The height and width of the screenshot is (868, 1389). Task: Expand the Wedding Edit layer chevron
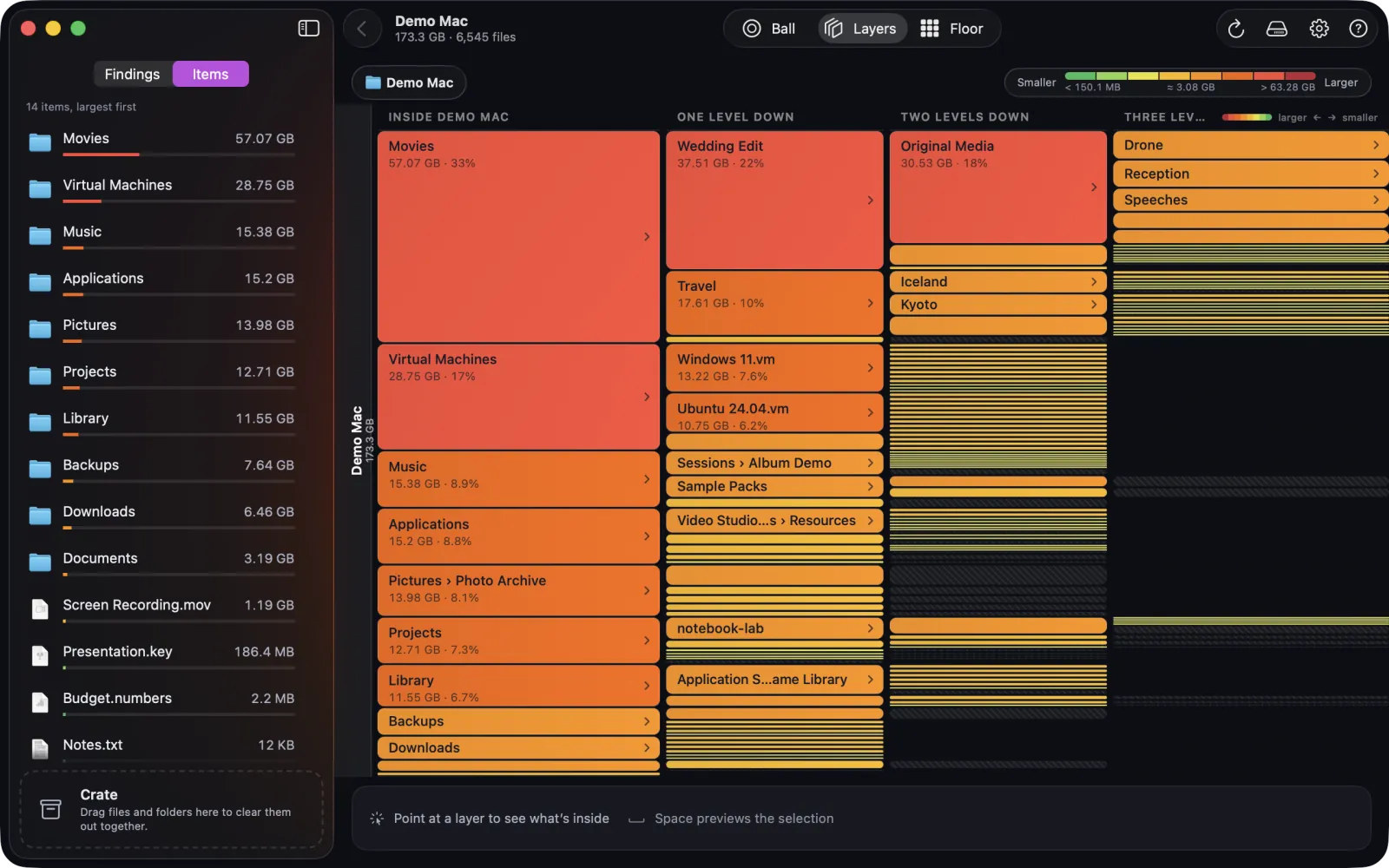tap(870, 201)
